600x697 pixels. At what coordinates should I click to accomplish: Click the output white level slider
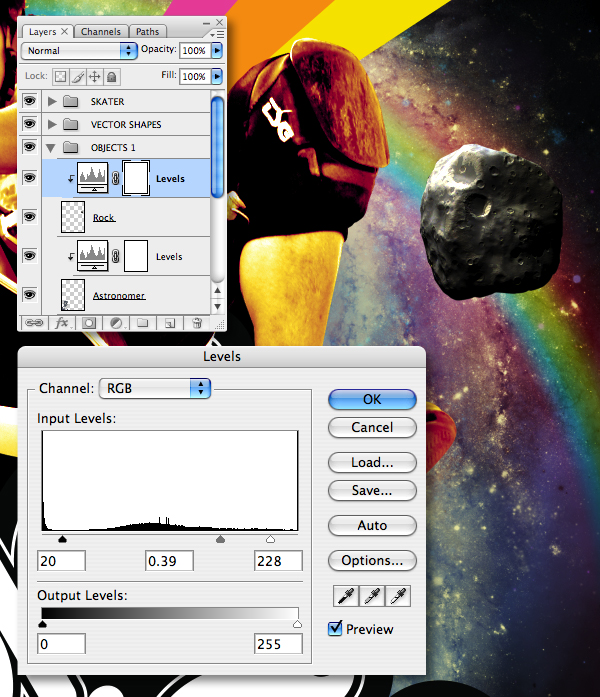[297, 624]
